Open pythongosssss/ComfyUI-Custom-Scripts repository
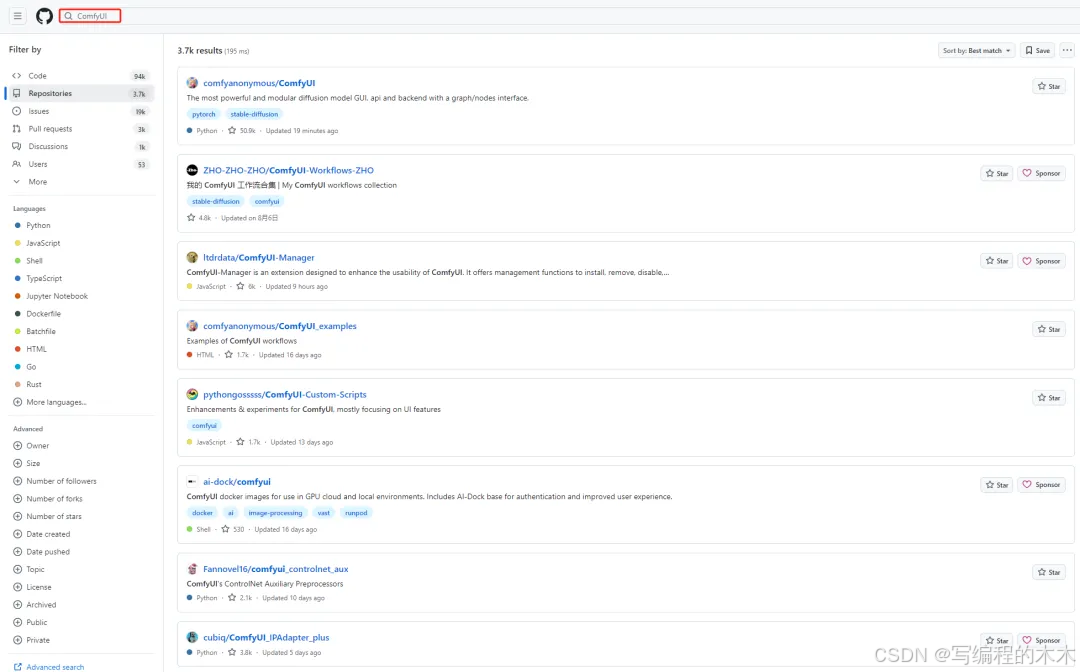This screenshot has height=672, width=1080. [x=284, y=395]
